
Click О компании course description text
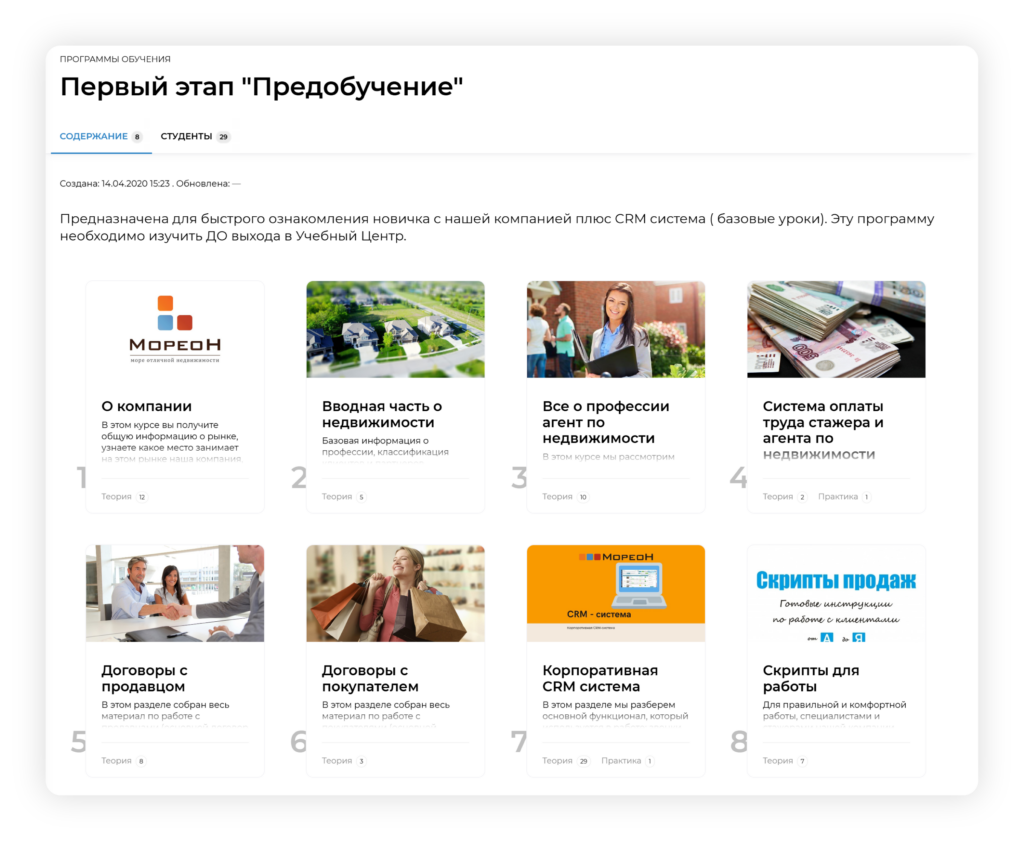[172, 441]
